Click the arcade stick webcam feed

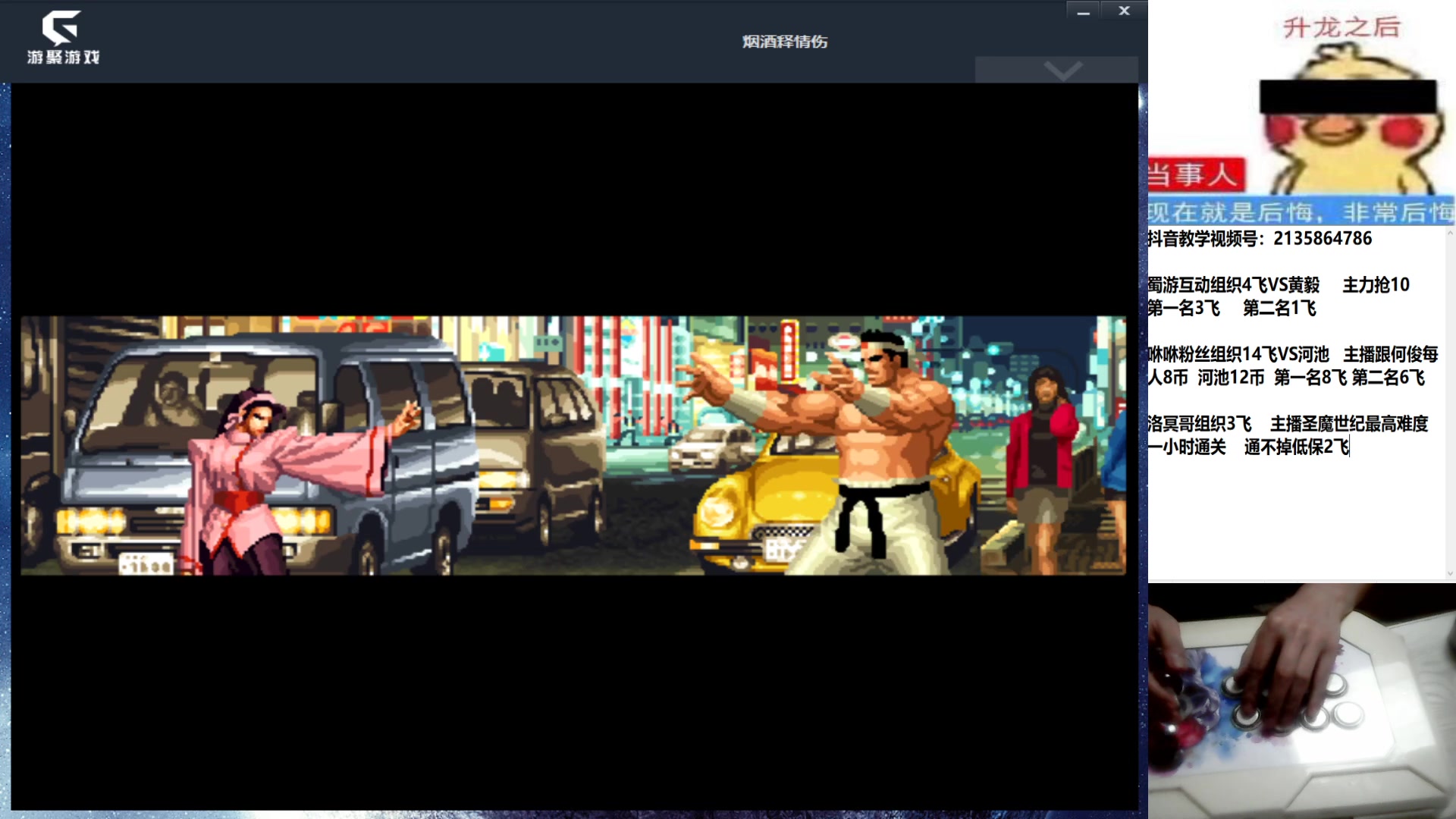pyautogui.click(x=1302, y=701)
